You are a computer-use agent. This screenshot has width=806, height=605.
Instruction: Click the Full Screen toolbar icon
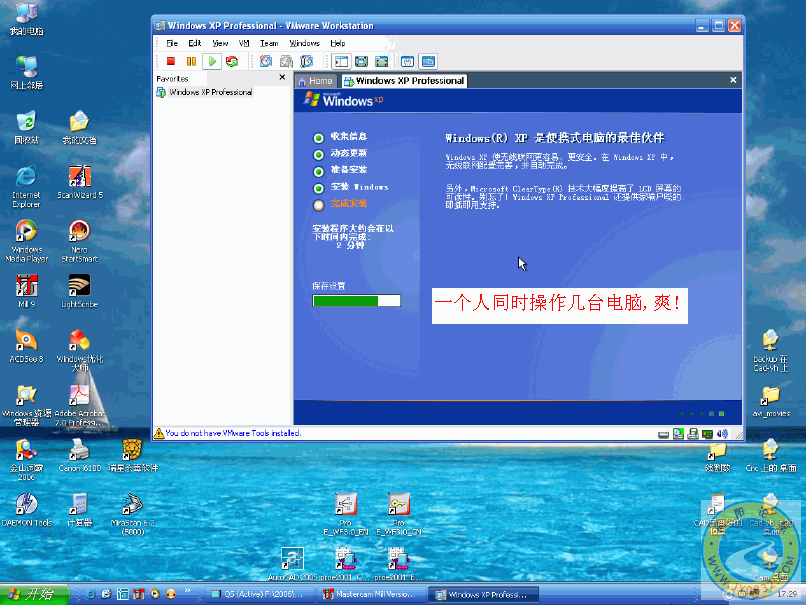click(361, 62)
